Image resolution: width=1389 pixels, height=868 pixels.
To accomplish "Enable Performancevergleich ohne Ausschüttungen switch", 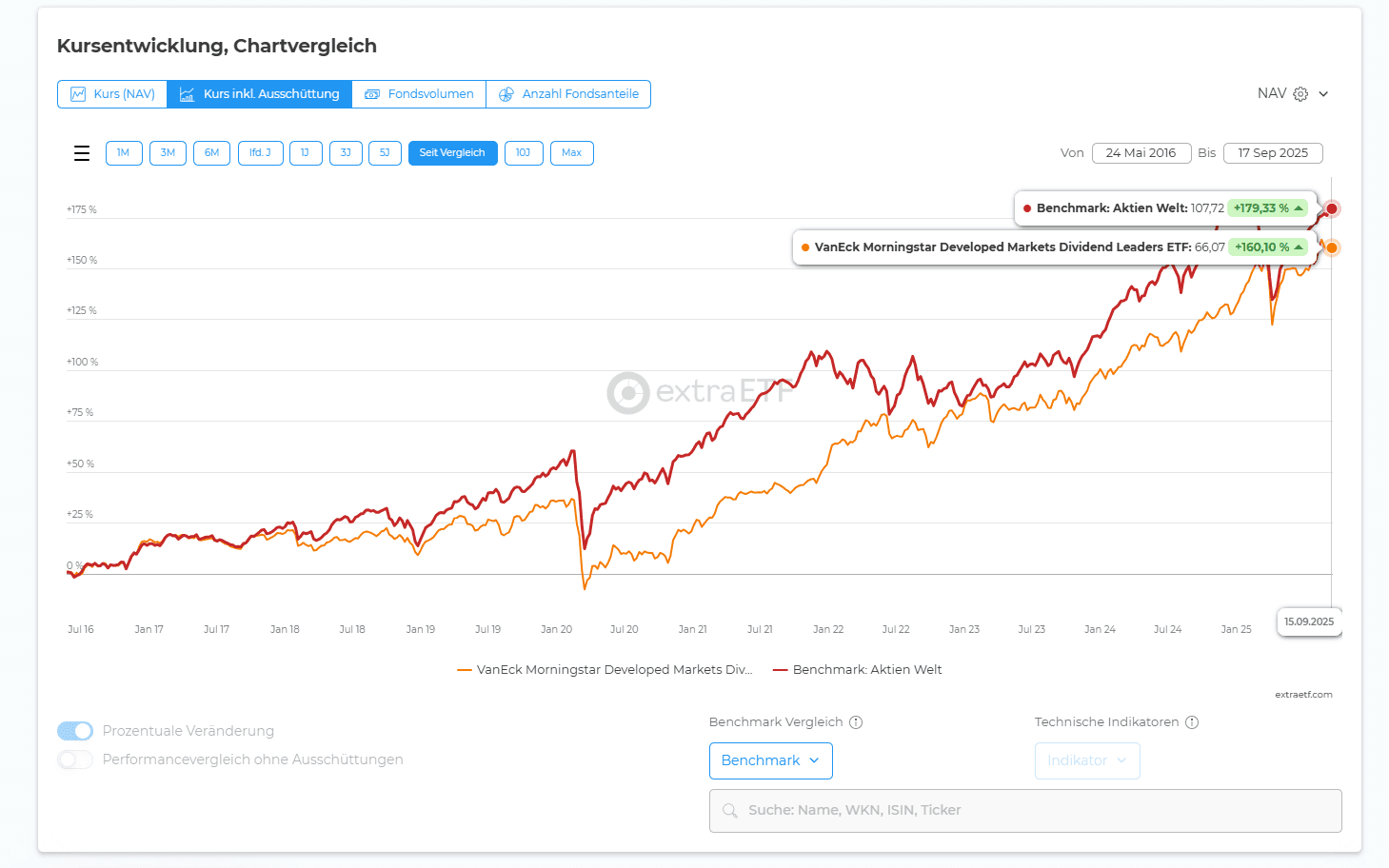I will point(75,759).
